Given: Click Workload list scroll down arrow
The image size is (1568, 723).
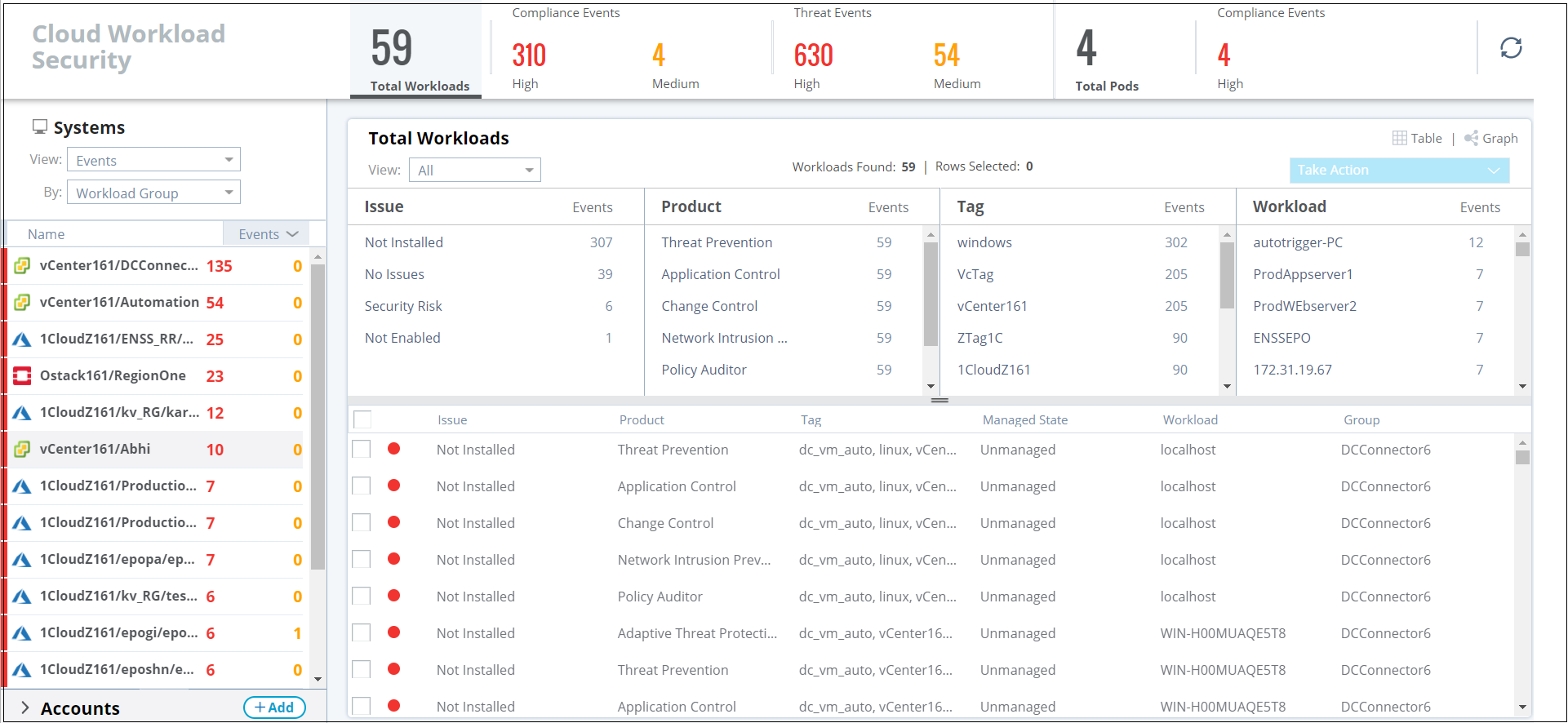Looking at the screenshot, I should (1522, 386).
